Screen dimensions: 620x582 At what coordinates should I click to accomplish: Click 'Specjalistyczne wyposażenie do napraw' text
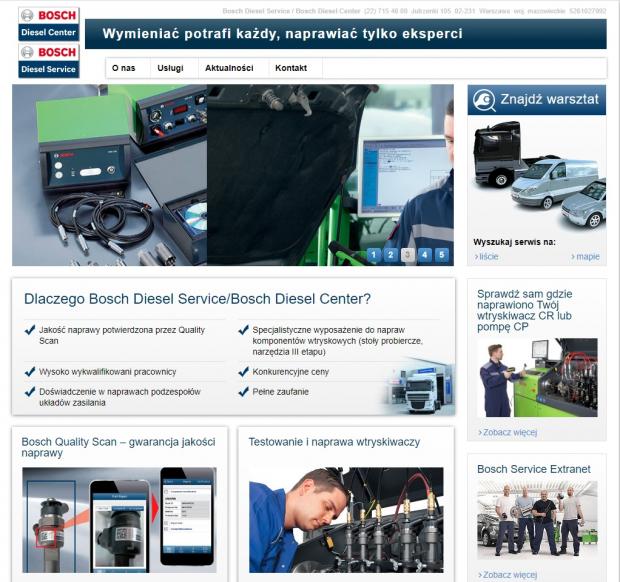(338, 341)
